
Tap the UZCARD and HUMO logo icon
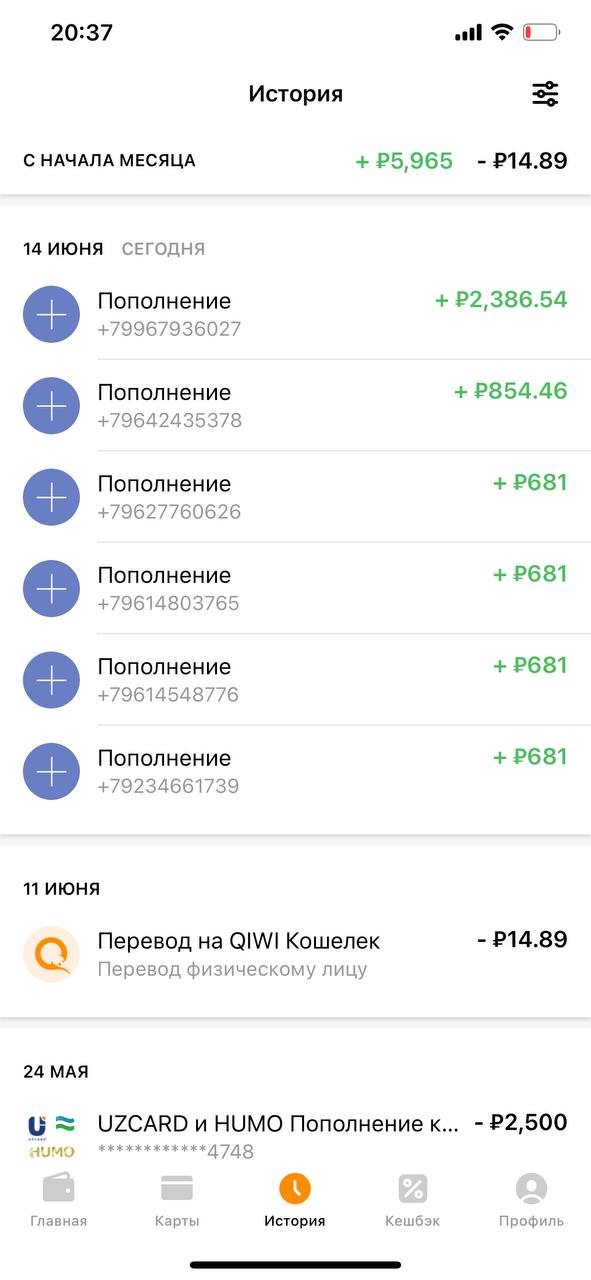click(x=51, y=1137)
